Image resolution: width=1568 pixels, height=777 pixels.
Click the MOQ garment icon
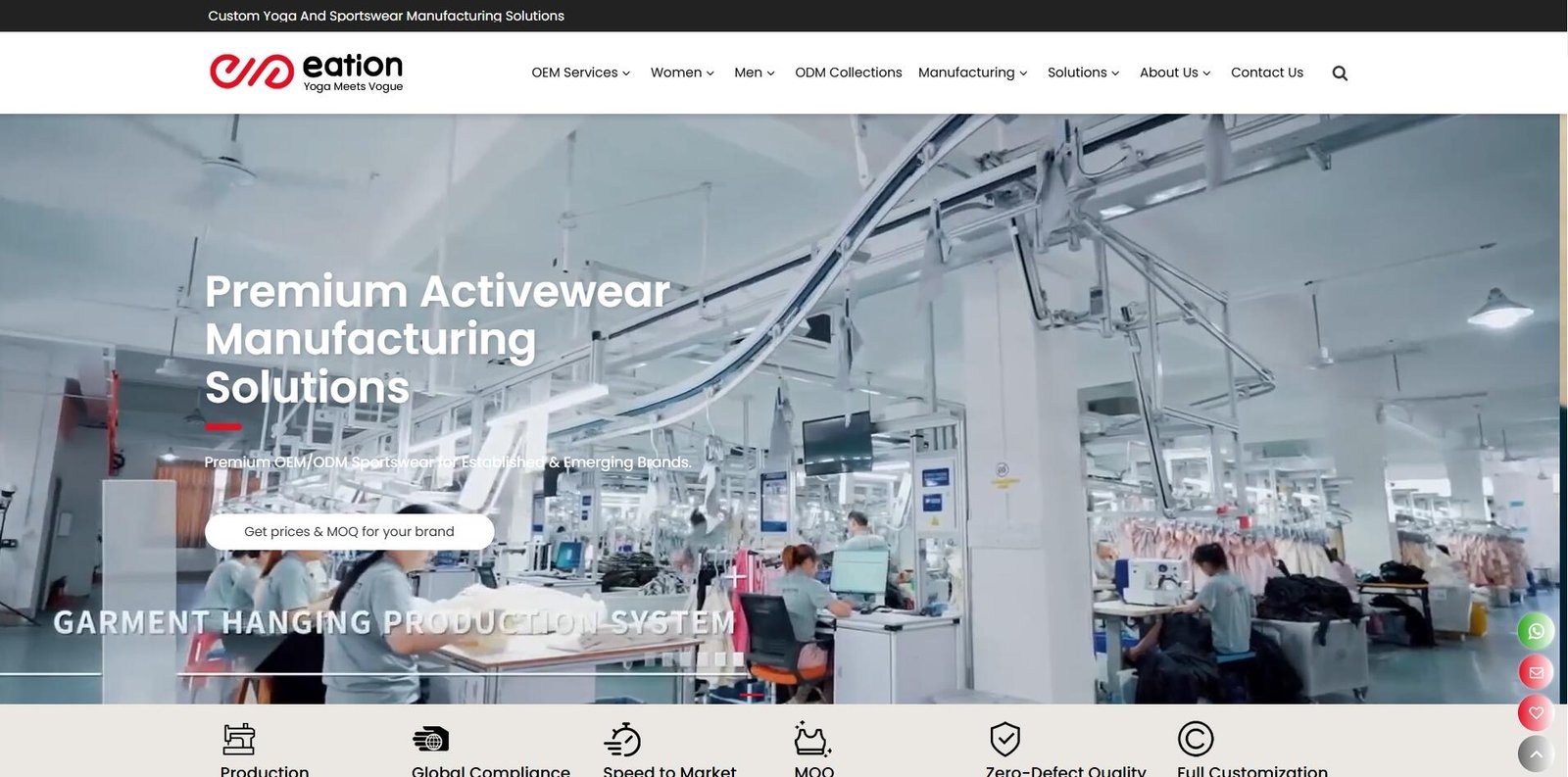point(812,739)
